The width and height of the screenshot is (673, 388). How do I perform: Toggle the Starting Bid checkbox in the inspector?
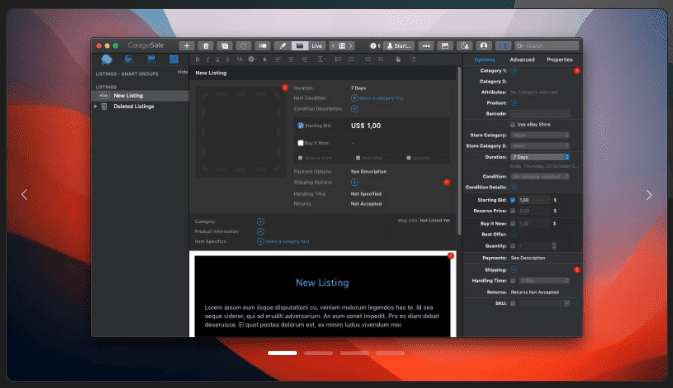(512, 200)
